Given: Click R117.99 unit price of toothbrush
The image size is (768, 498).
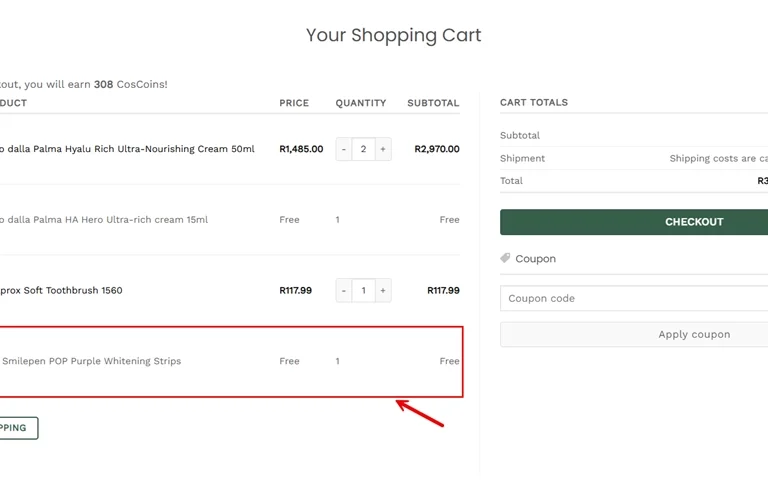Looking at the screenshot, I should coord(295,290).
